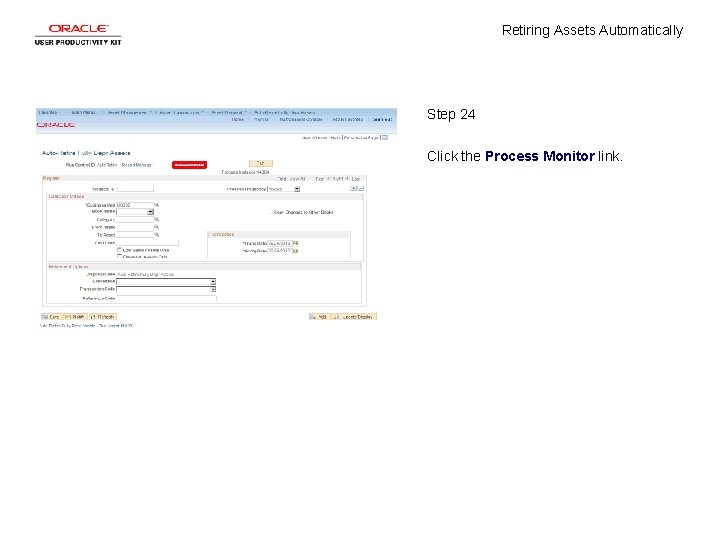Go to Home link in header

coord(238,119)
